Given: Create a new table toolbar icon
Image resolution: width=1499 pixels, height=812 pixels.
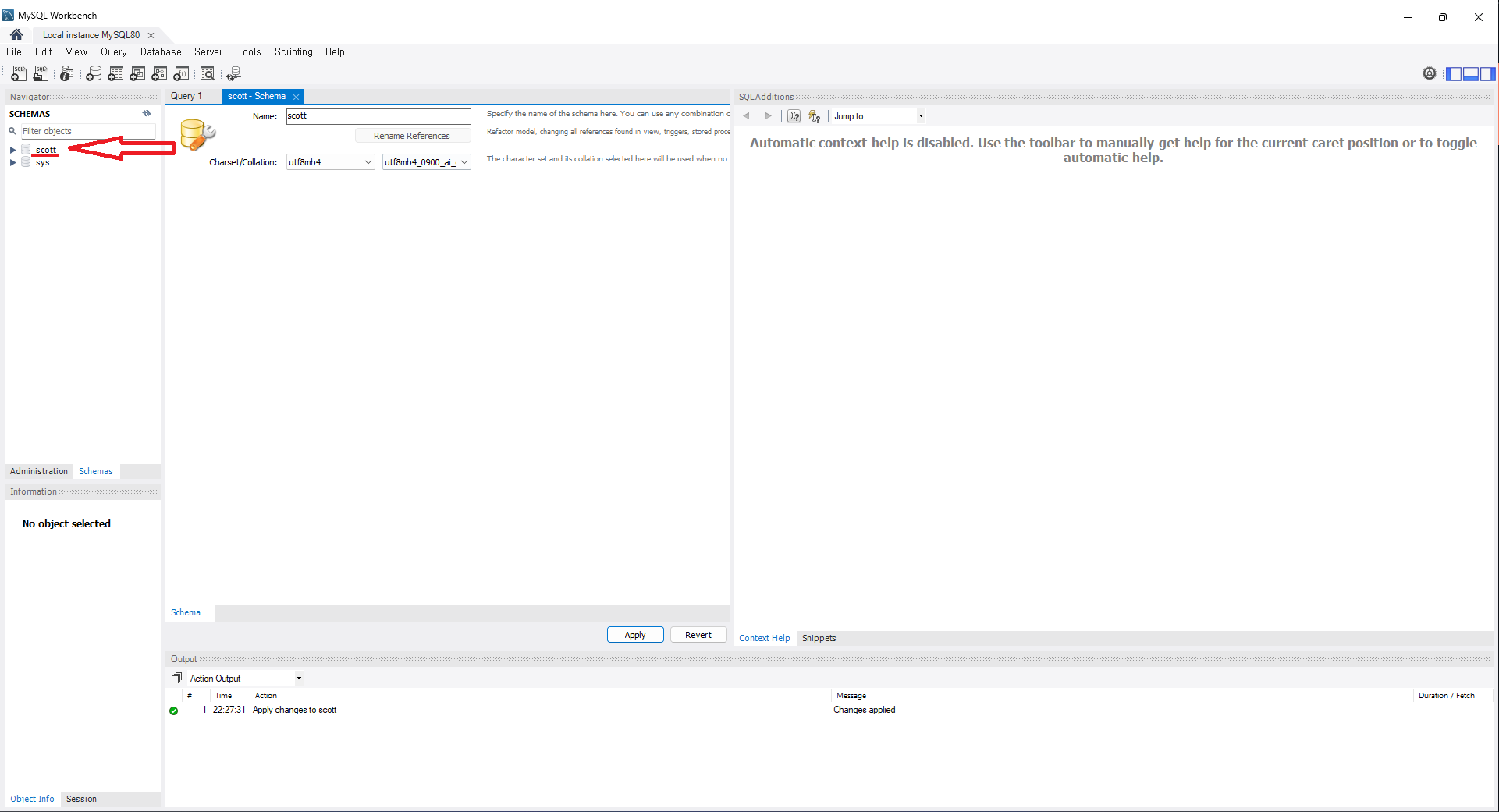Looking at the screenshot, I should tap(115, 73).
